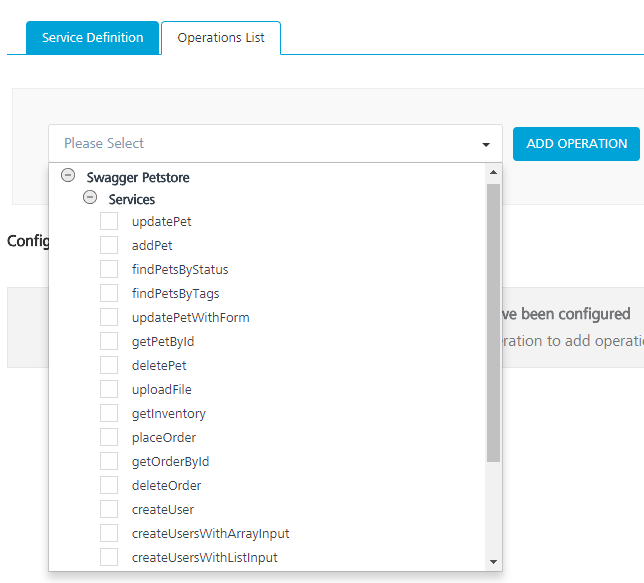The height and width of the screenshot is (583, 644).
Task: Enable the findPetsByStatus checkbox
Action: coord(109,269)
